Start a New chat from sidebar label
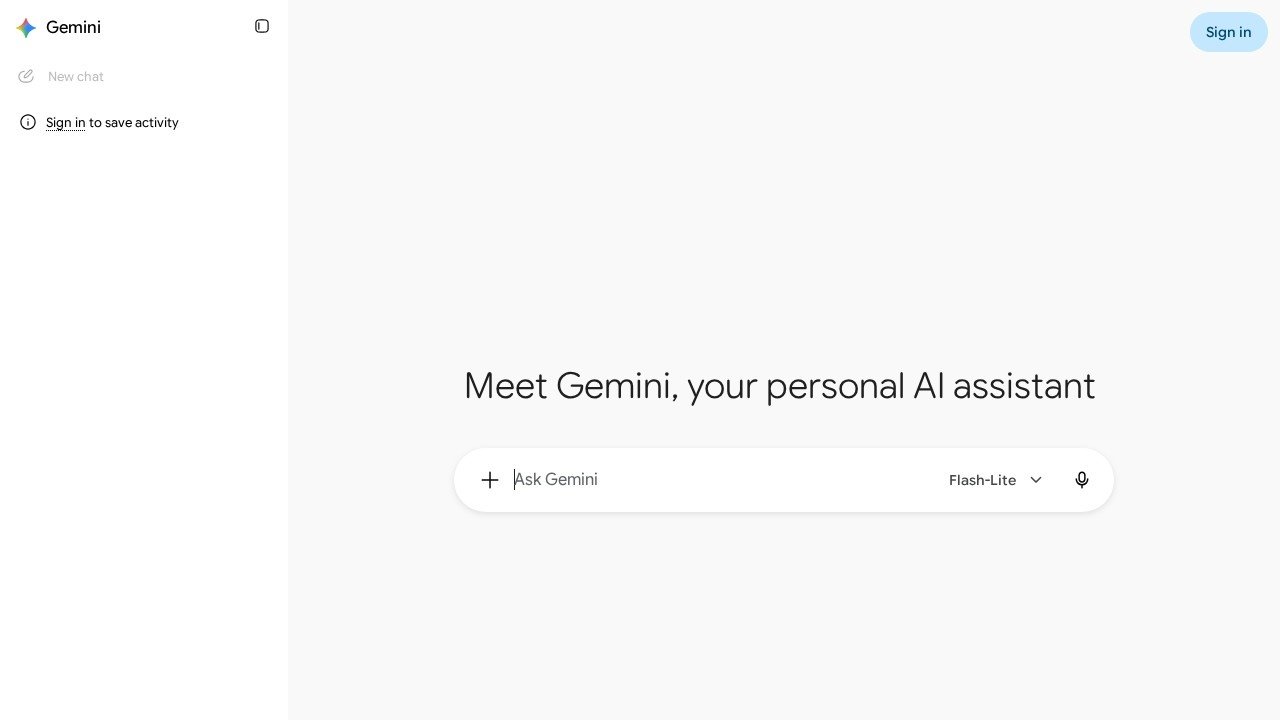 click(x=76, y=77)
